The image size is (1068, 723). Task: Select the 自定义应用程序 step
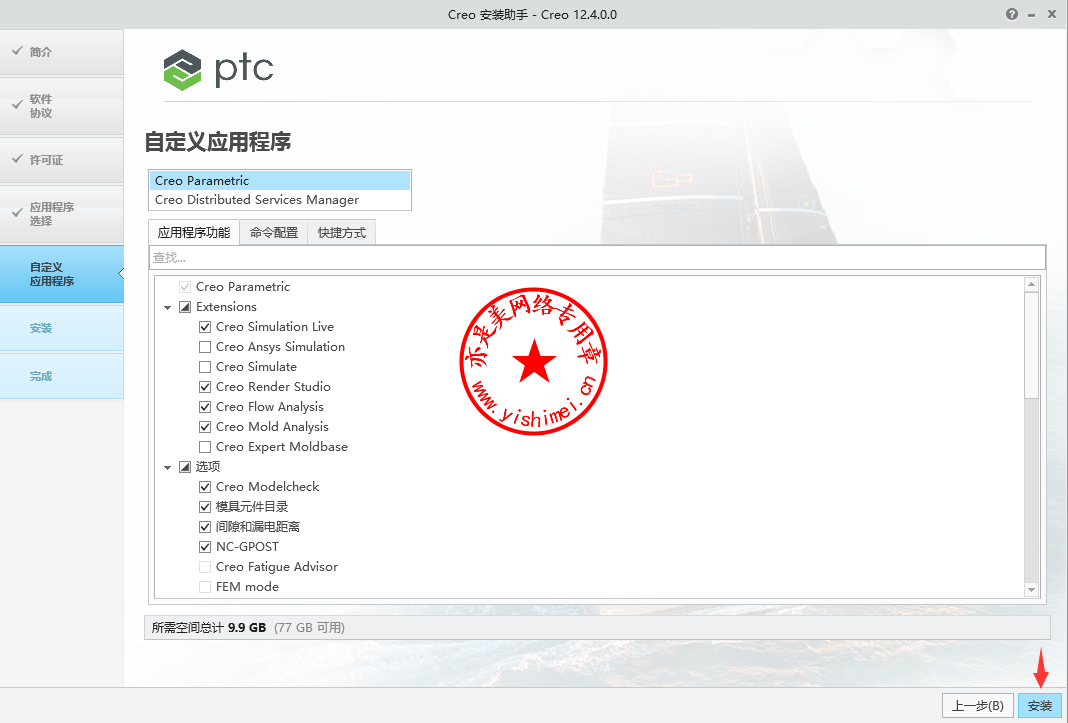(x=61, y=274)
